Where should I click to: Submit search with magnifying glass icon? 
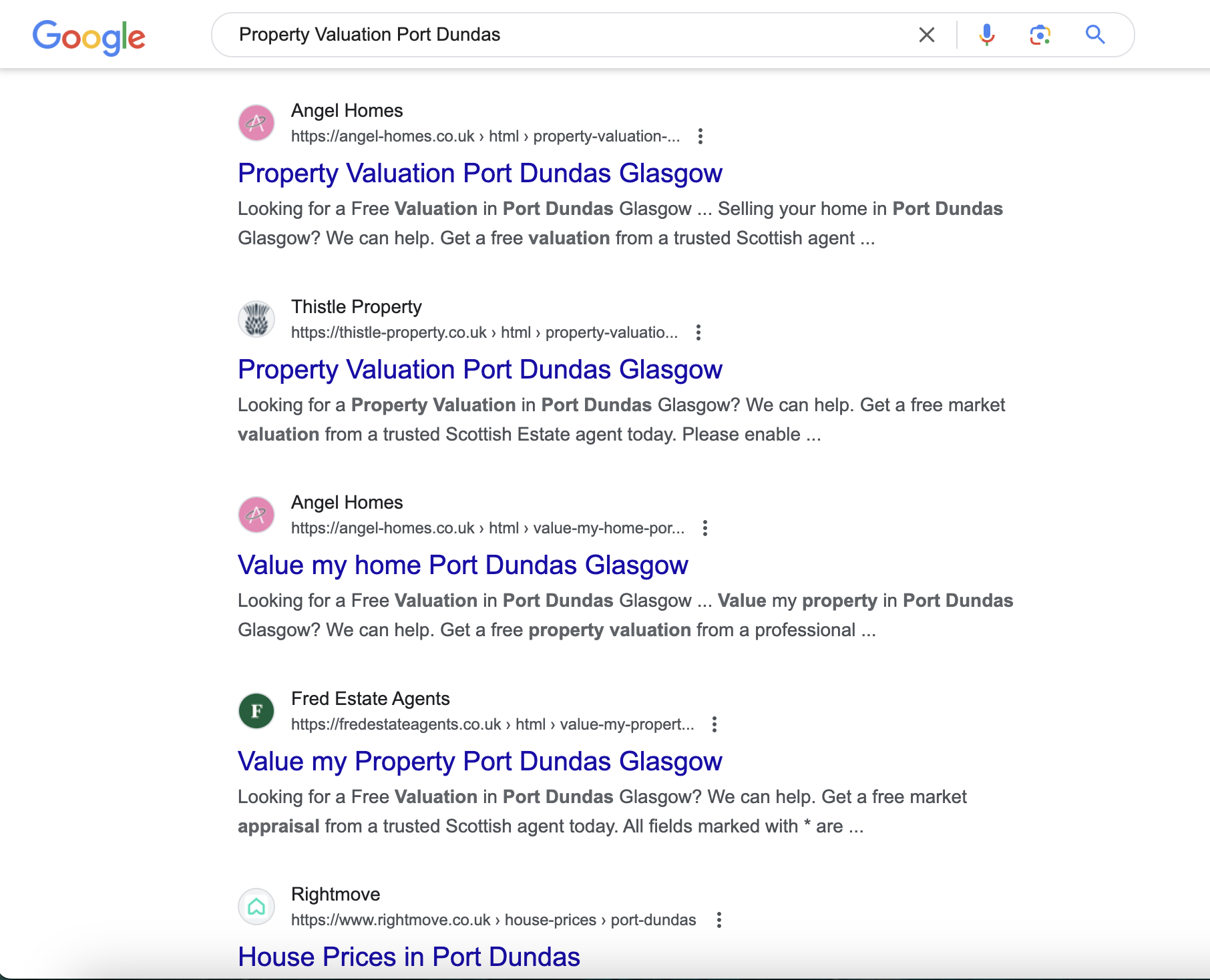[x=1094, y=35]
